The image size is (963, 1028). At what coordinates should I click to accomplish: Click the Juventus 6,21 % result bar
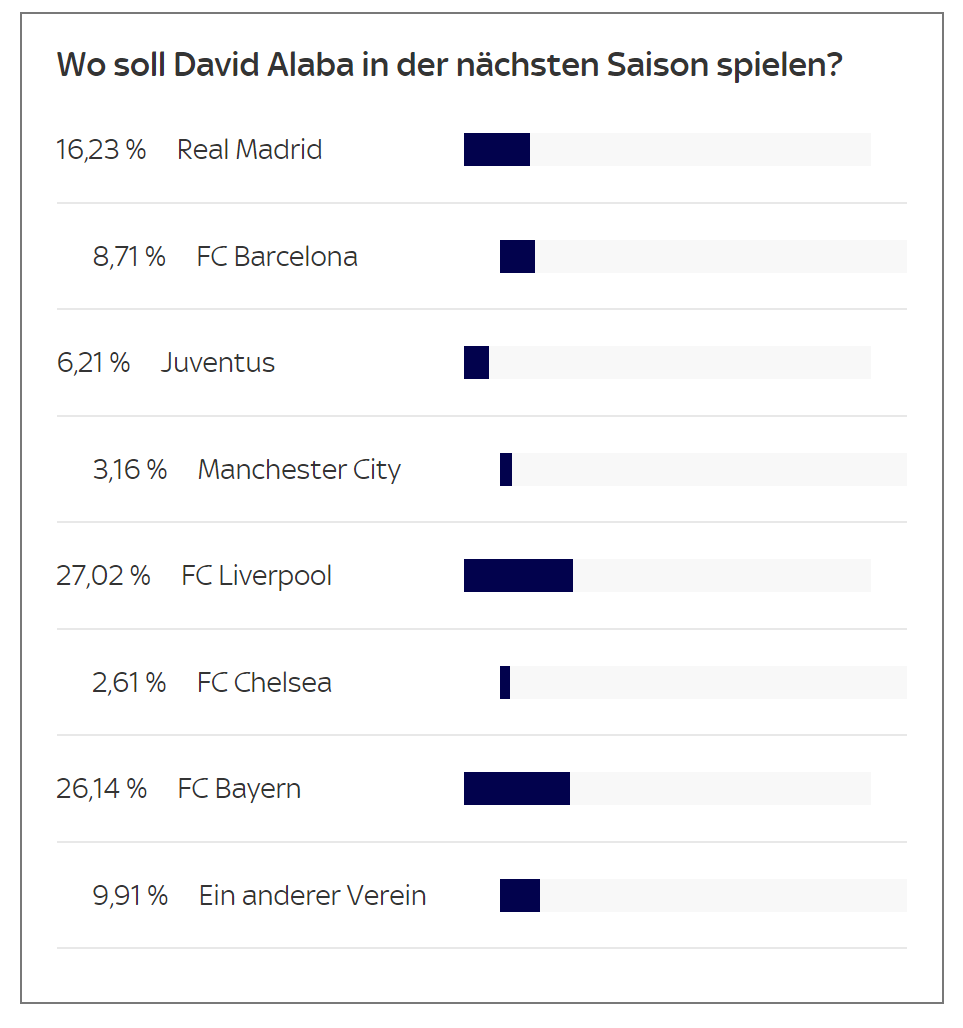(x=667, y=363)
